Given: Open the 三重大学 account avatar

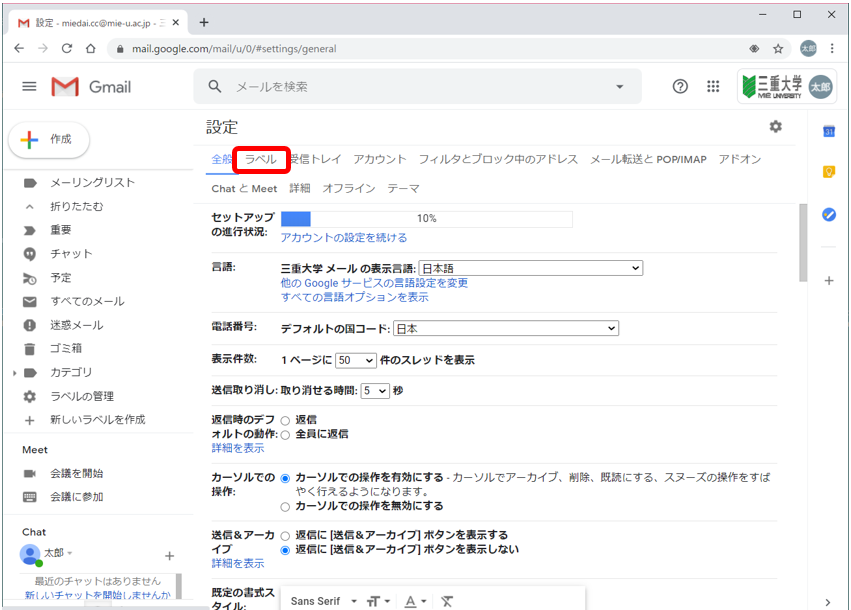Looking at the screenshot, I should [x=821, y=87].
